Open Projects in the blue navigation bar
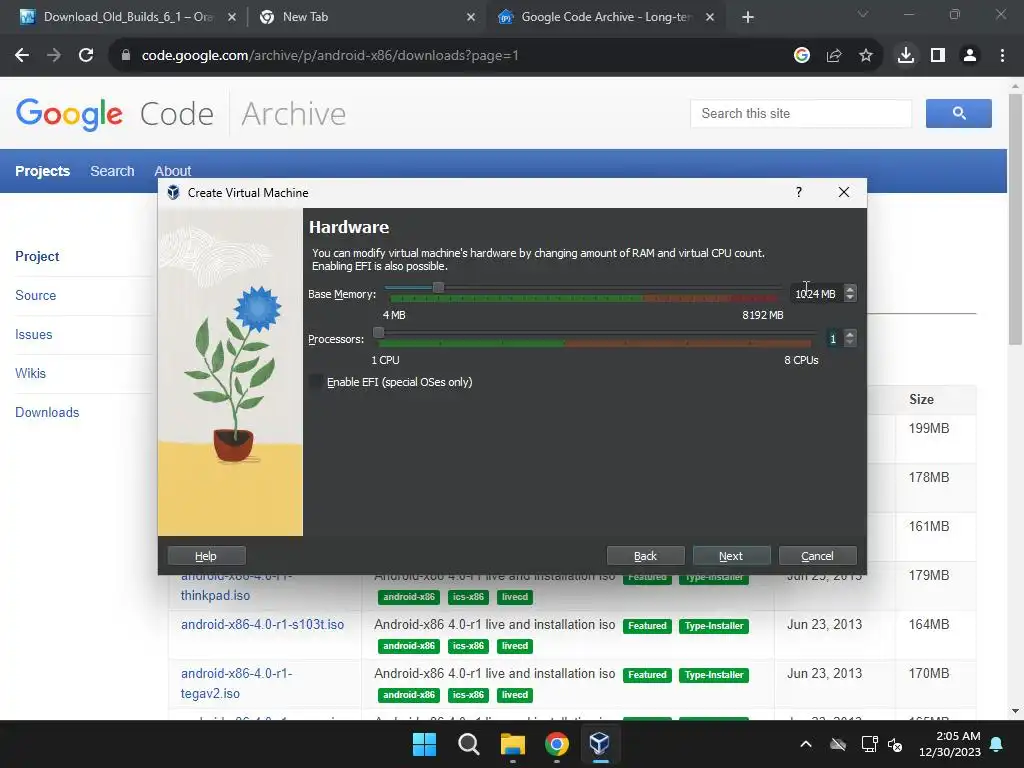 click(42, 171)
